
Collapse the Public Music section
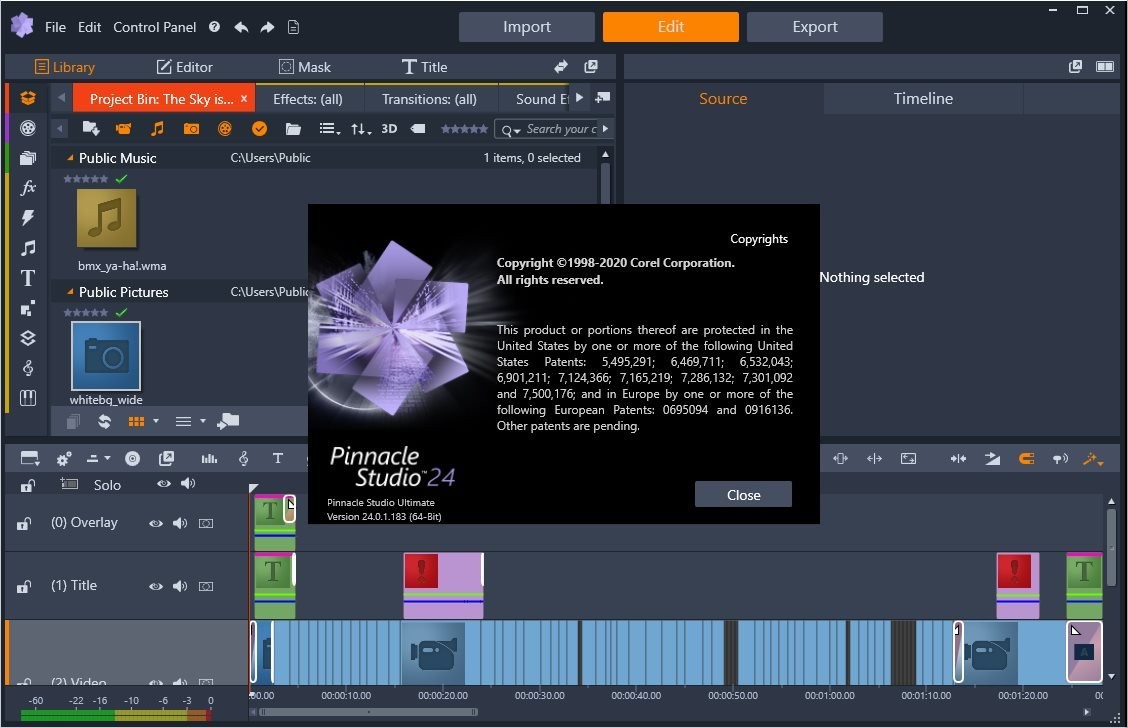click(70, 158)
